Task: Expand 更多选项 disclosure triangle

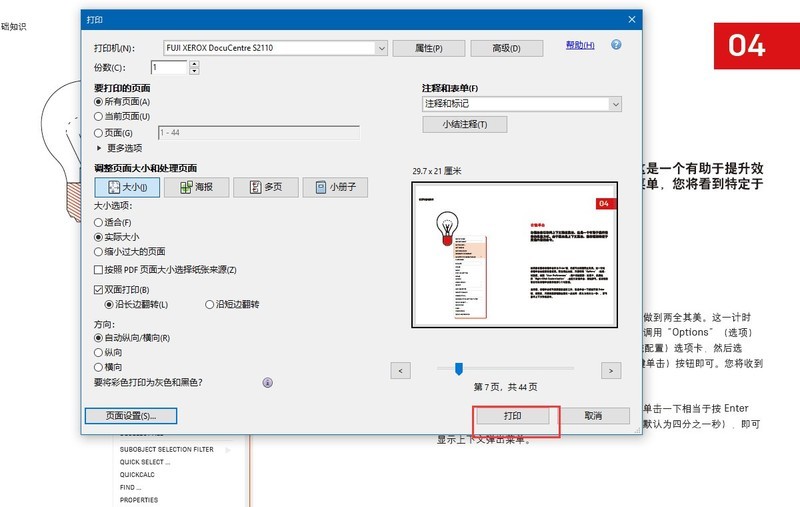Action: (x=98, y=147)
